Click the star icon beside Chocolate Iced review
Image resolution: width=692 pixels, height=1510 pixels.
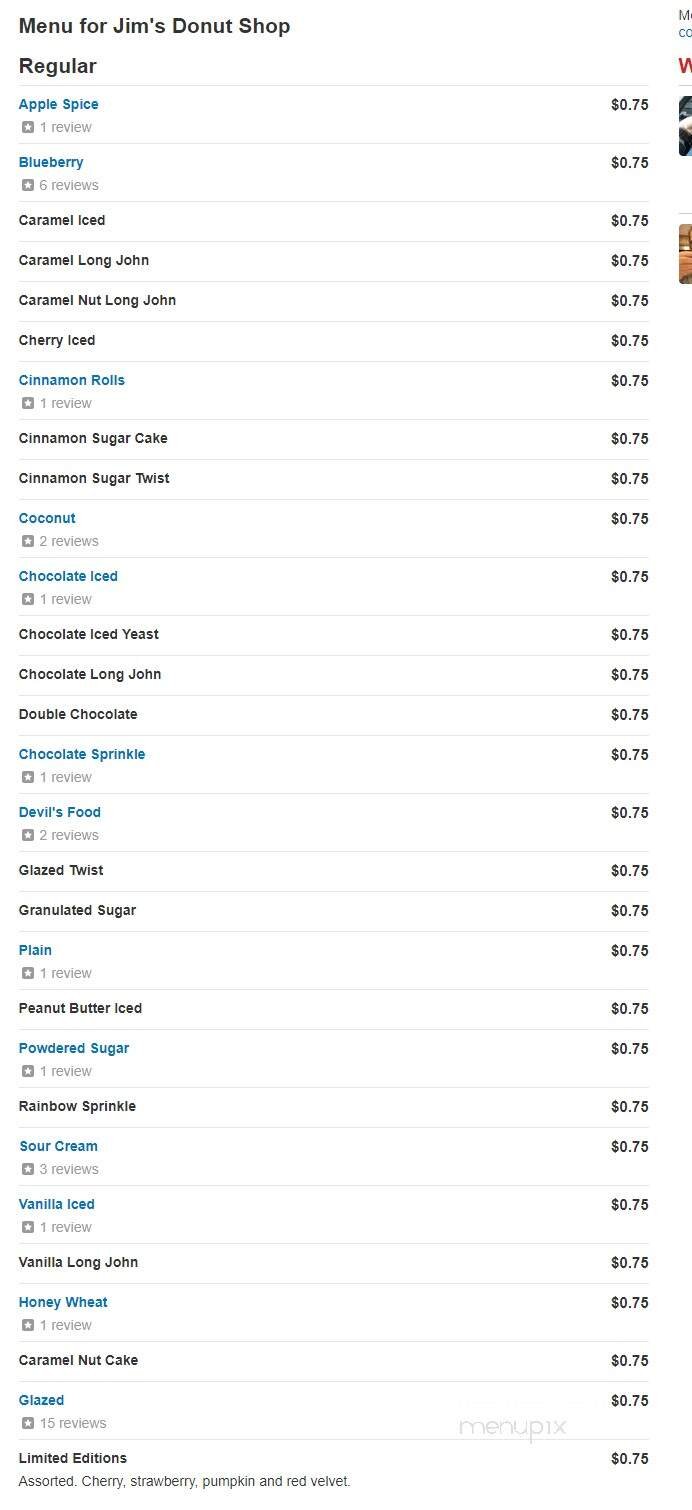[27, 599]
